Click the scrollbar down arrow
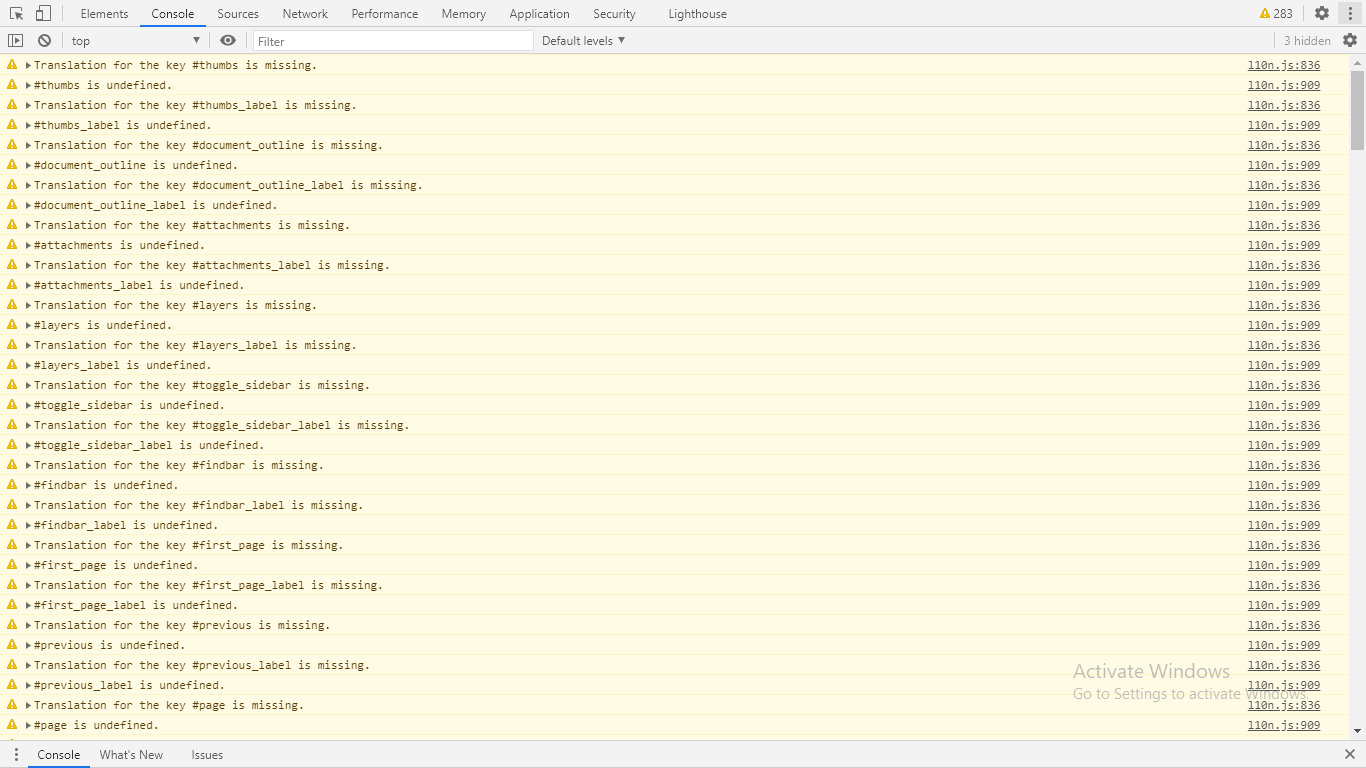 pos(1357,732)
